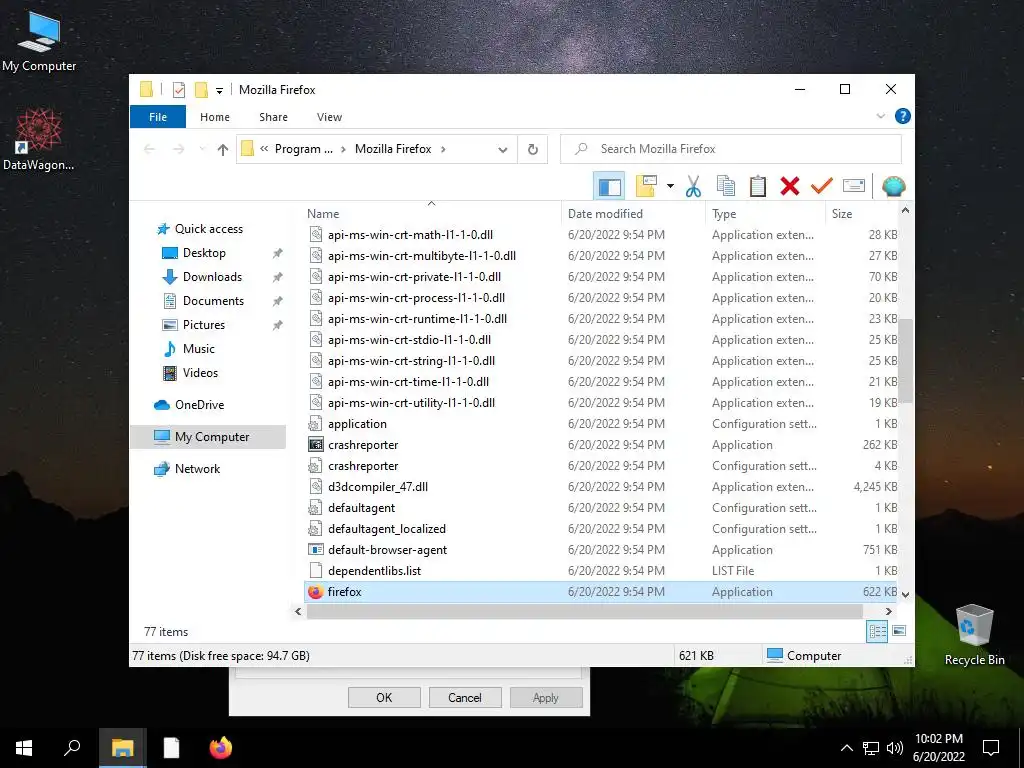1024x768 pixels.
Task: Sort by the Name column header
Action: 431,214
